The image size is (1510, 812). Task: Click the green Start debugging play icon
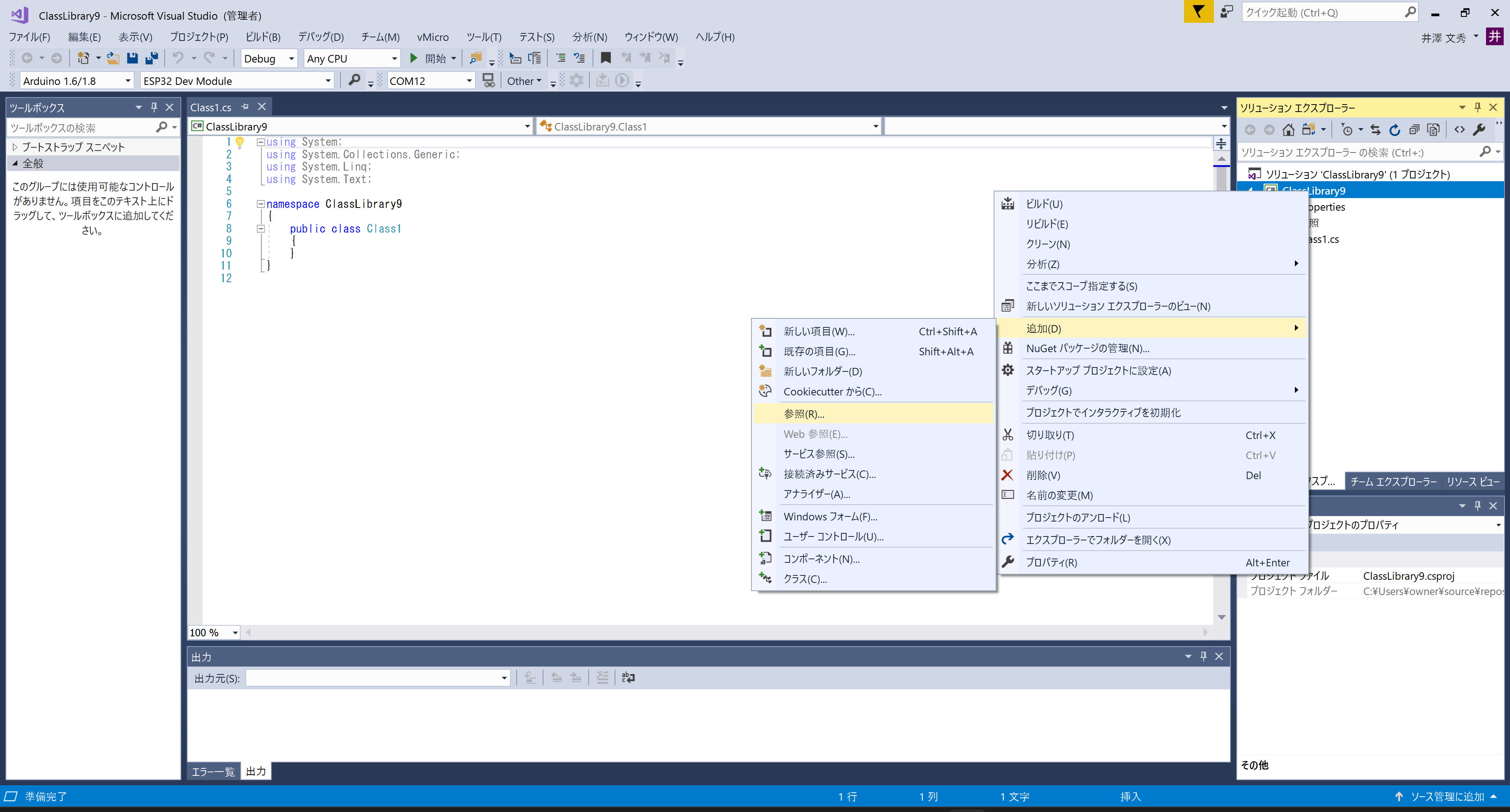tap(413, 58)
